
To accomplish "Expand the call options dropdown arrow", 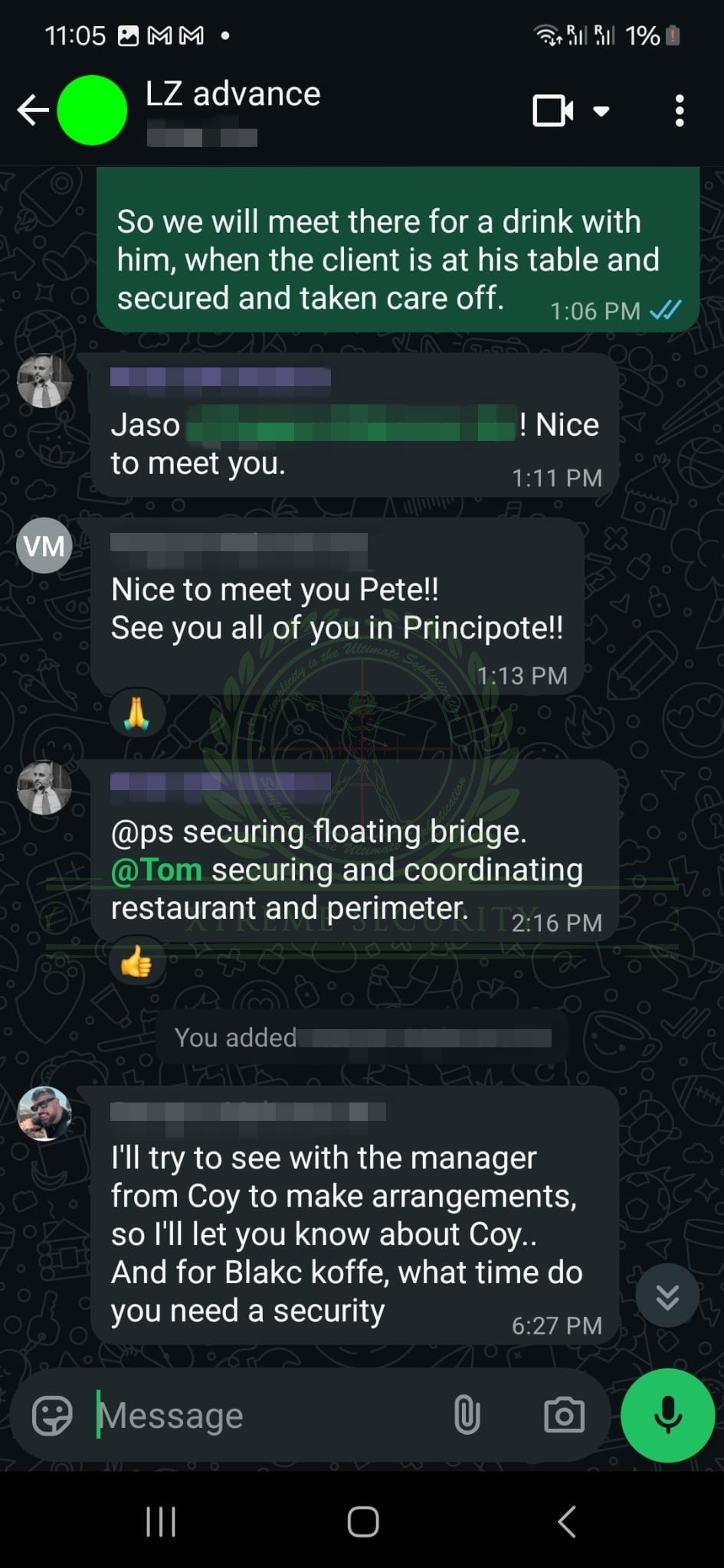I will tap(602, 111).
